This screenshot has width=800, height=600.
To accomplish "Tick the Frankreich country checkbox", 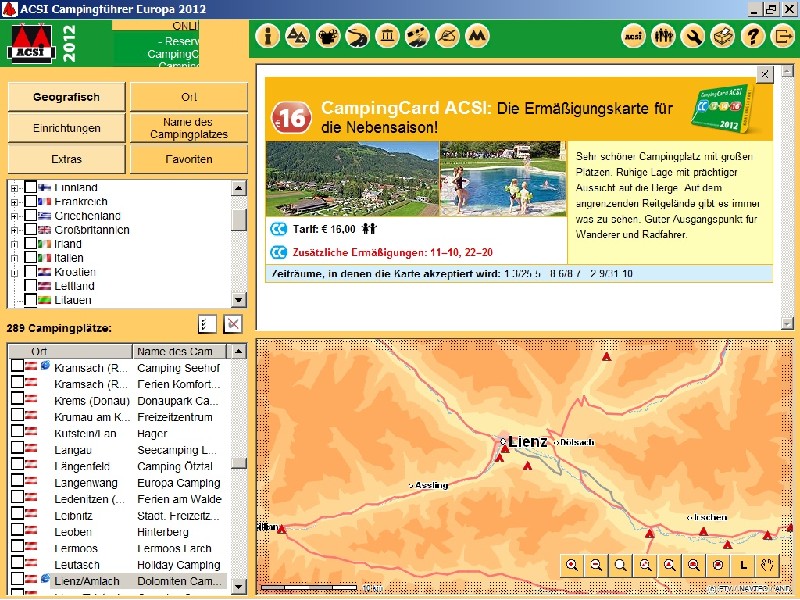I will [x=31, y=201].
